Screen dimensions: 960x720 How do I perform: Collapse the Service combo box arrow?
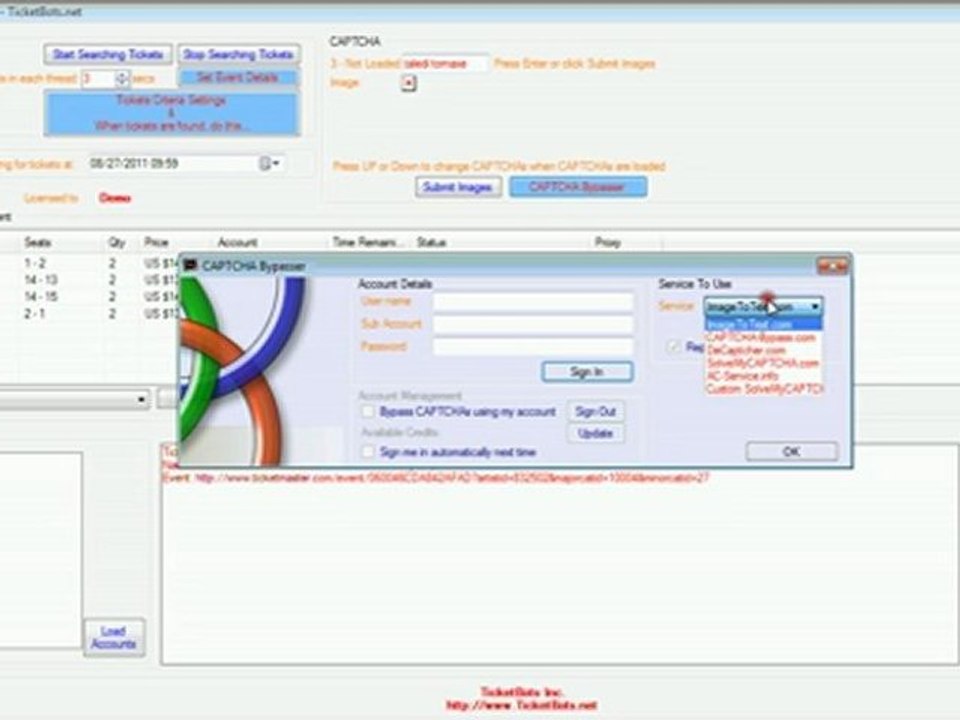815,307
